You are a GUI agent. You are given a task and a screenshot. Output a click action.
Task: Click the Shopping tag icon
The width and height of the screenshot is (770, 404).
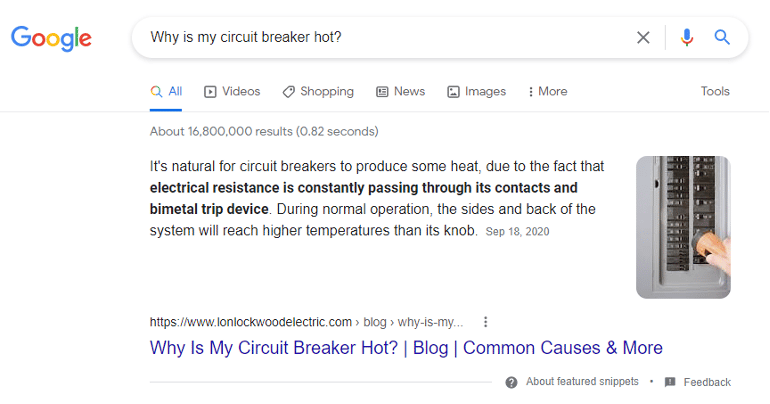pyautogui.click(x=288, y=92)
